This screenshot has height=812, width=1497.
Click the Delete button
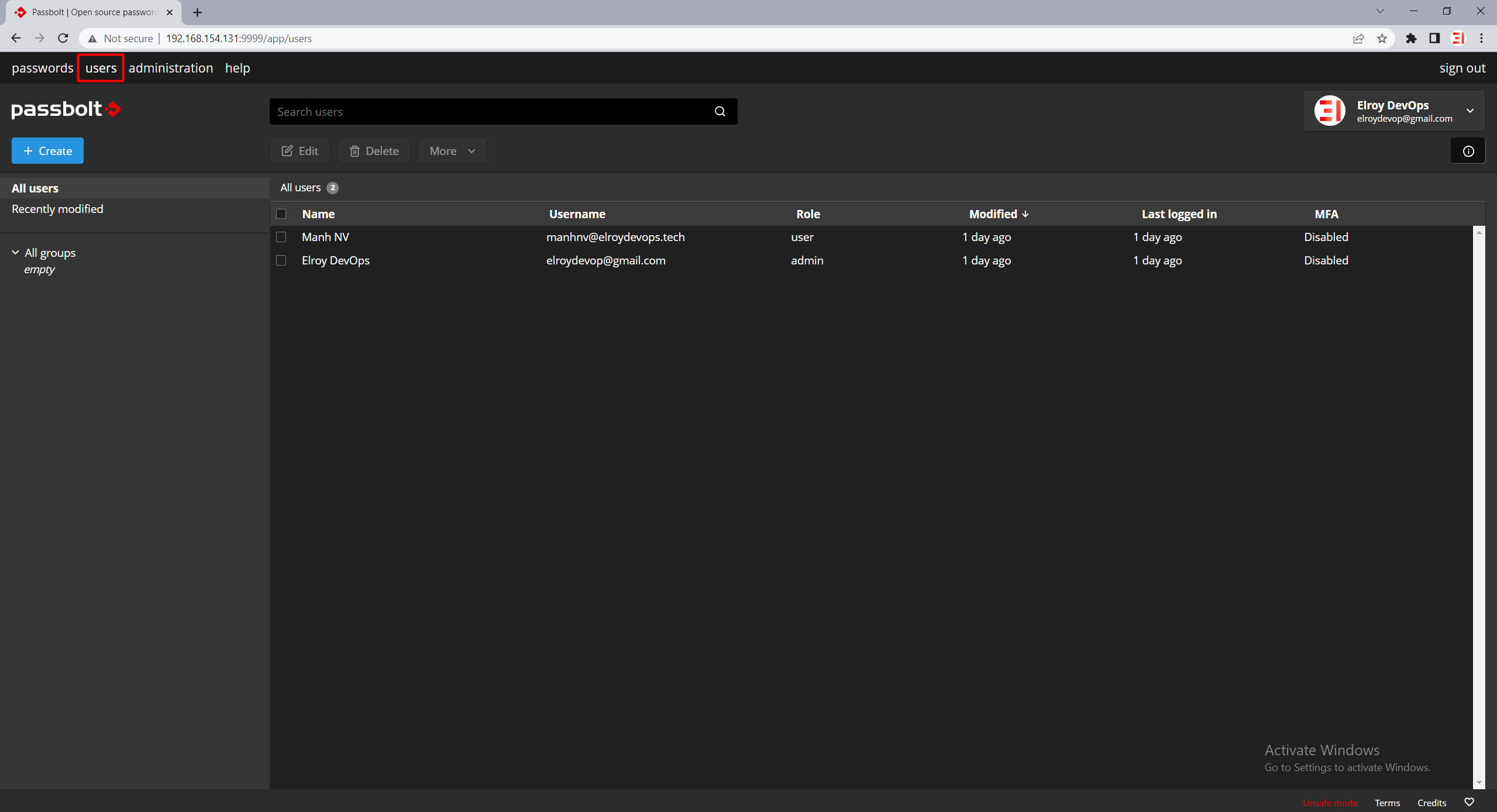pyautogui.click(x=374, y=151)
